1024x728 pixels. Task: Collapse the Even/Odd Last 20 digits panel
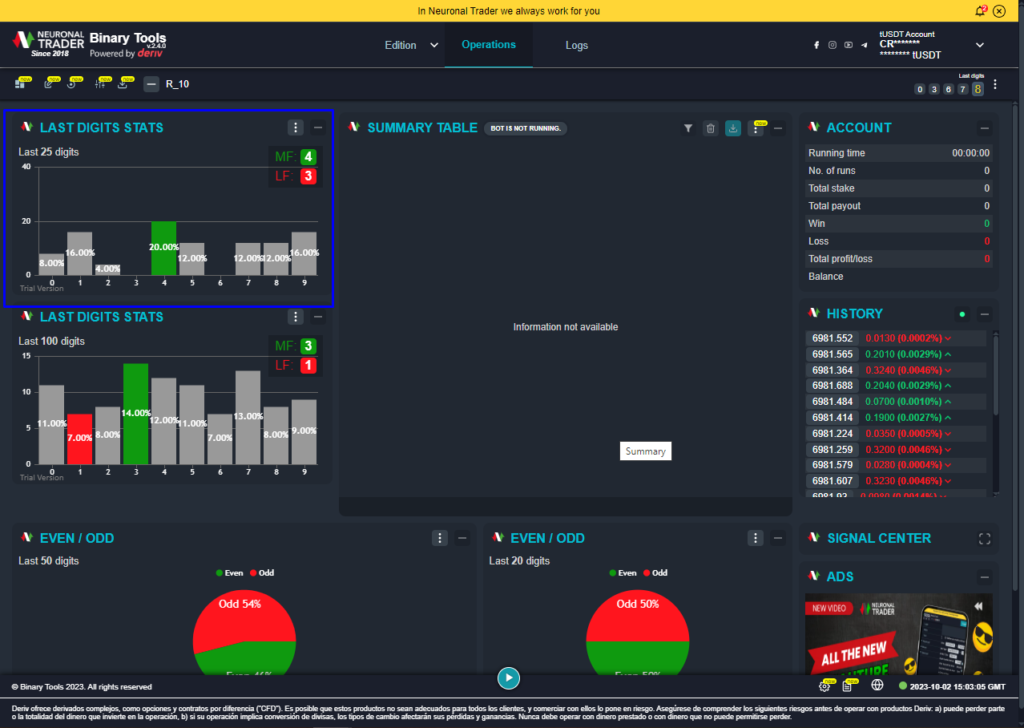tap(778, 538)
